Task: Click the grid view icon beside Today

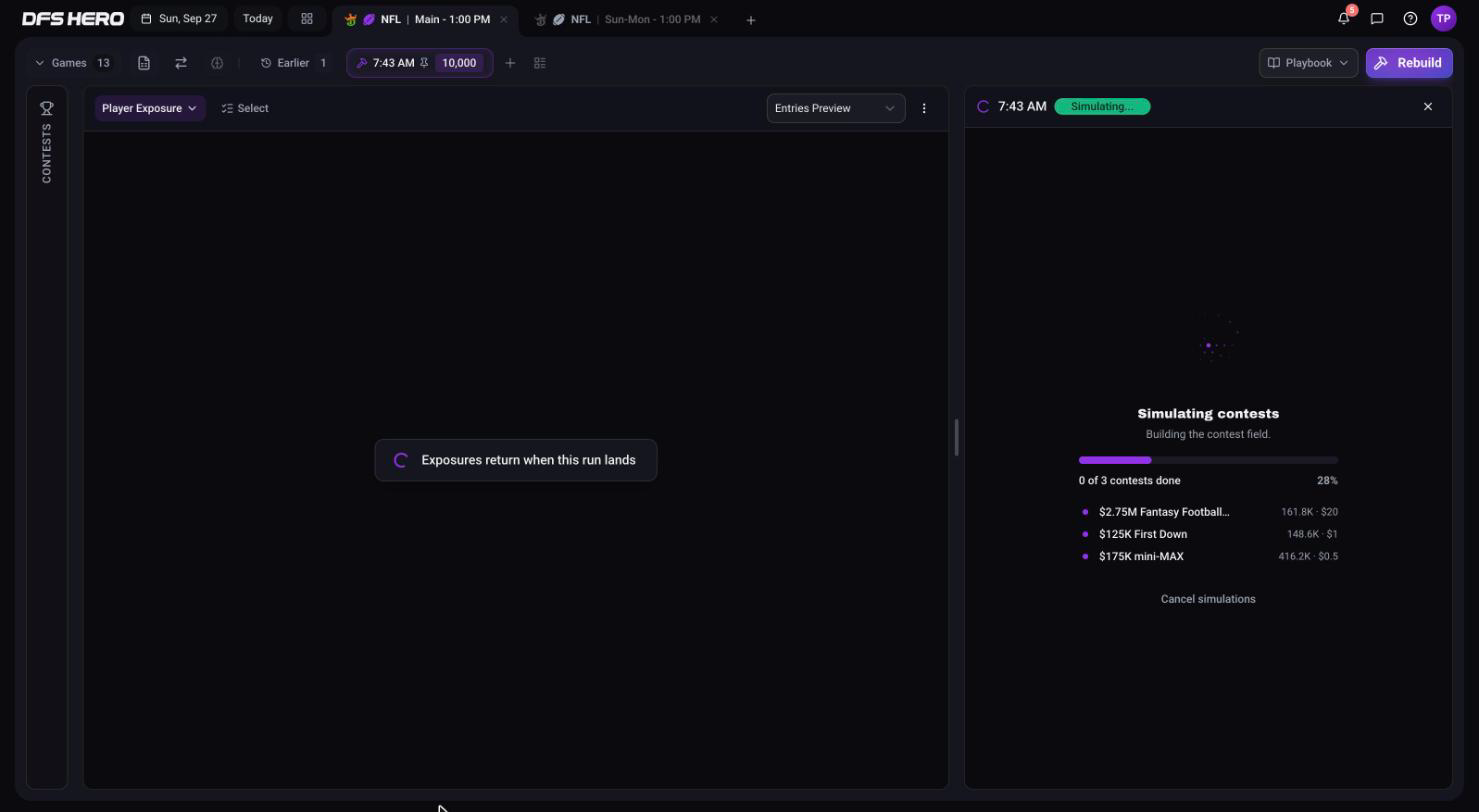Action: (307, 19)
